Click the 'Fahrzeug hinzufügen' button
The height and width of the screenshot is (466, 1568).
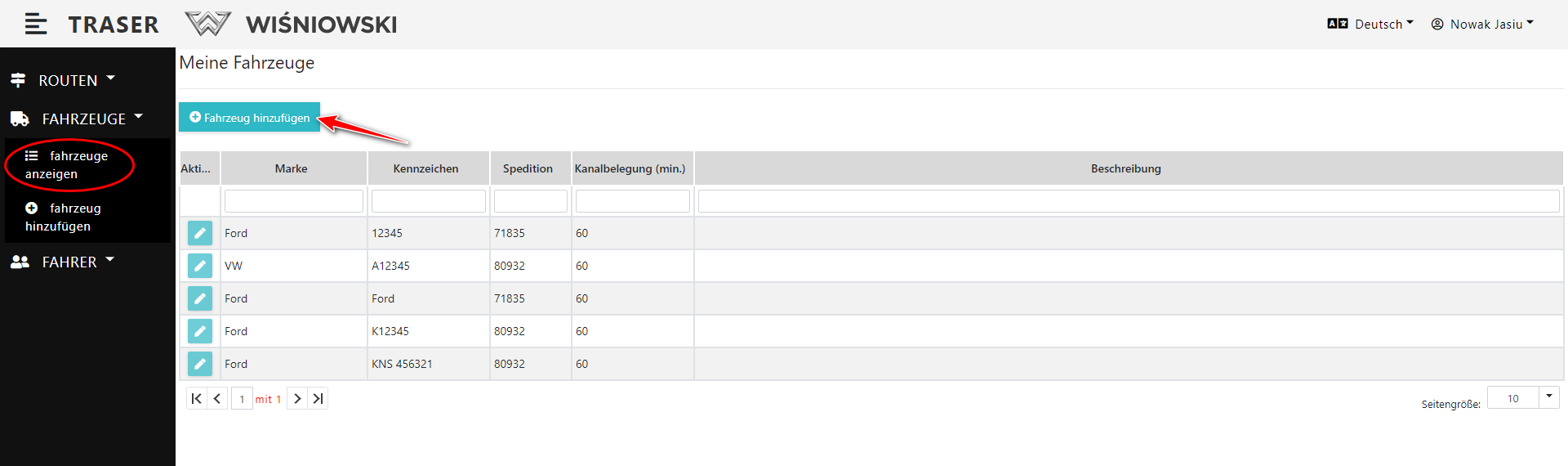[249, 118]
